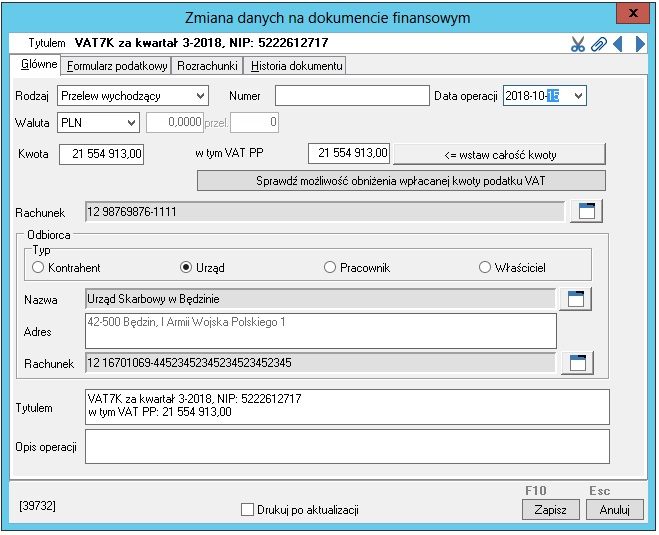Select the Właściciel radio option
The width and height of the screenshot is (659, 535).
485,268
